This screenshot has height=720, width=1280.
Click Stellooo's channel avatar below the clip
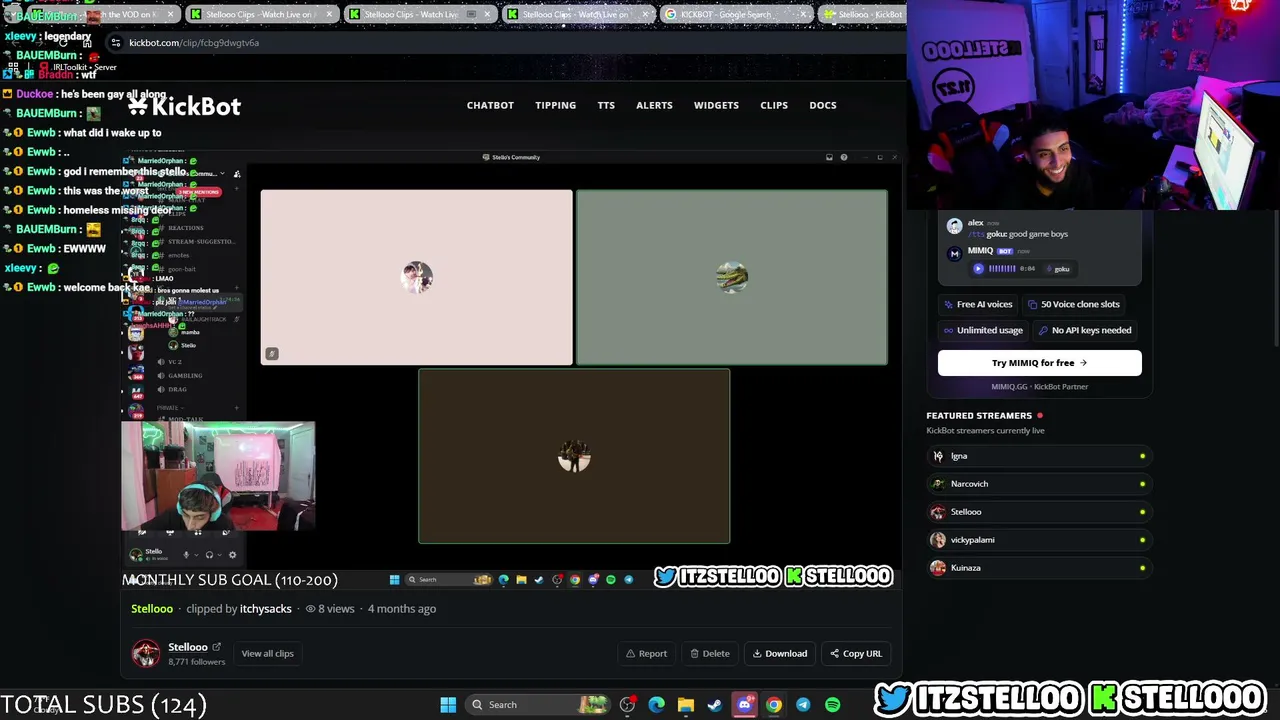pos(146,654)
